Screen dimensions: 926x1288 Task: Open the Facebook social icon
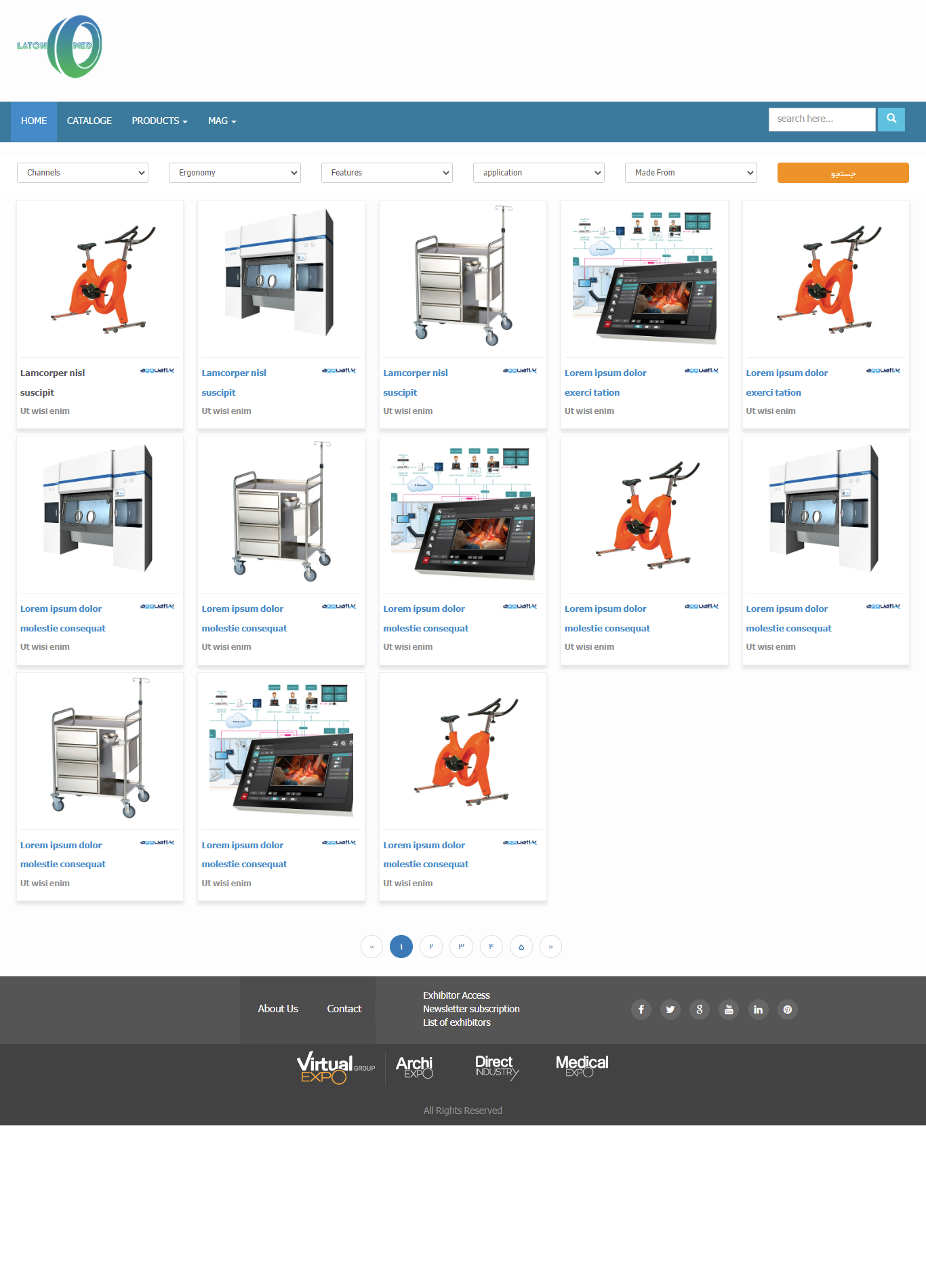click(641, 1010)
